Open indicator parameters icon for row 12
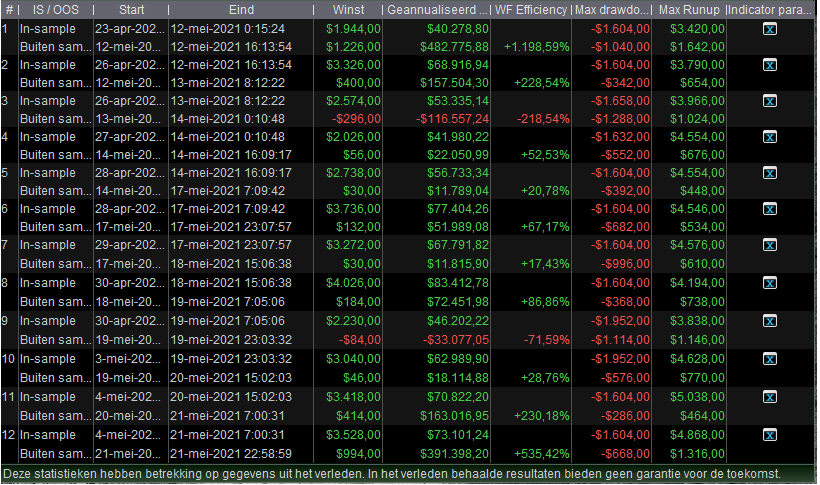 point(769,434)
